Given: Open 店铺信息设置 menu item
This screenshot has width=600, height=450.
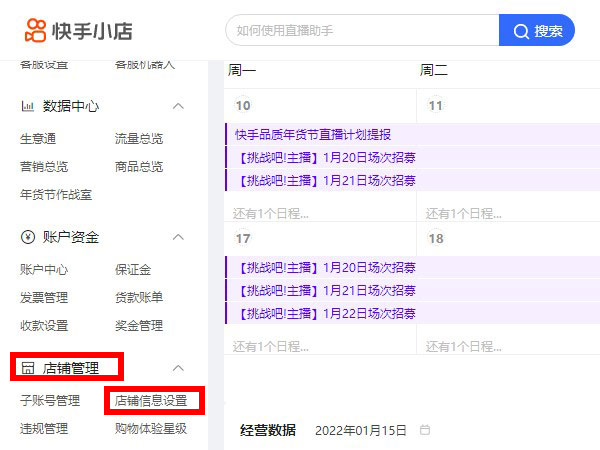Looking at the screenshot, I should (151, 401).
